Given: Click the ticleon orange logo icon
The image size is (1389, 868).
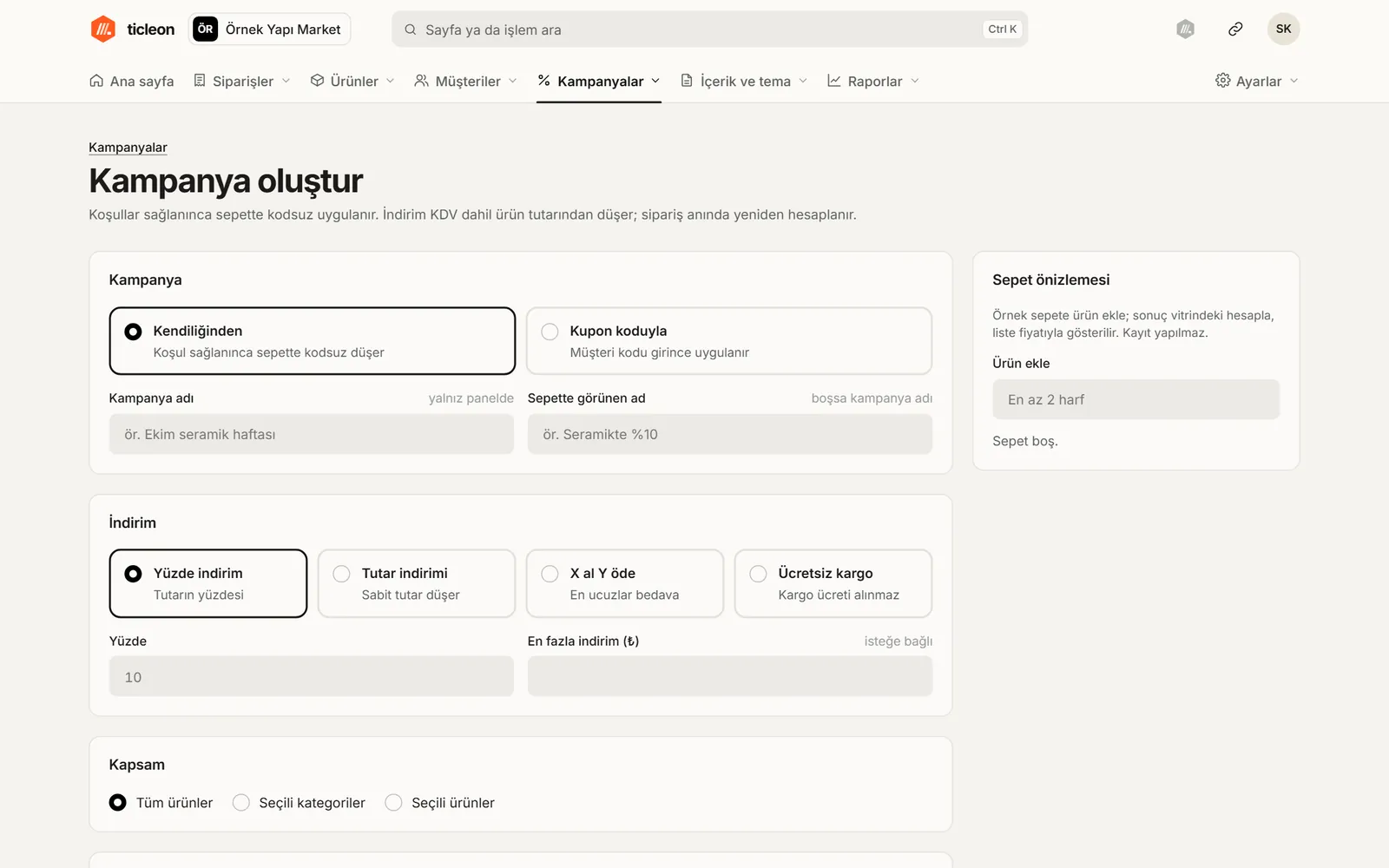Looking at the screenshot, I should (103, 29).
